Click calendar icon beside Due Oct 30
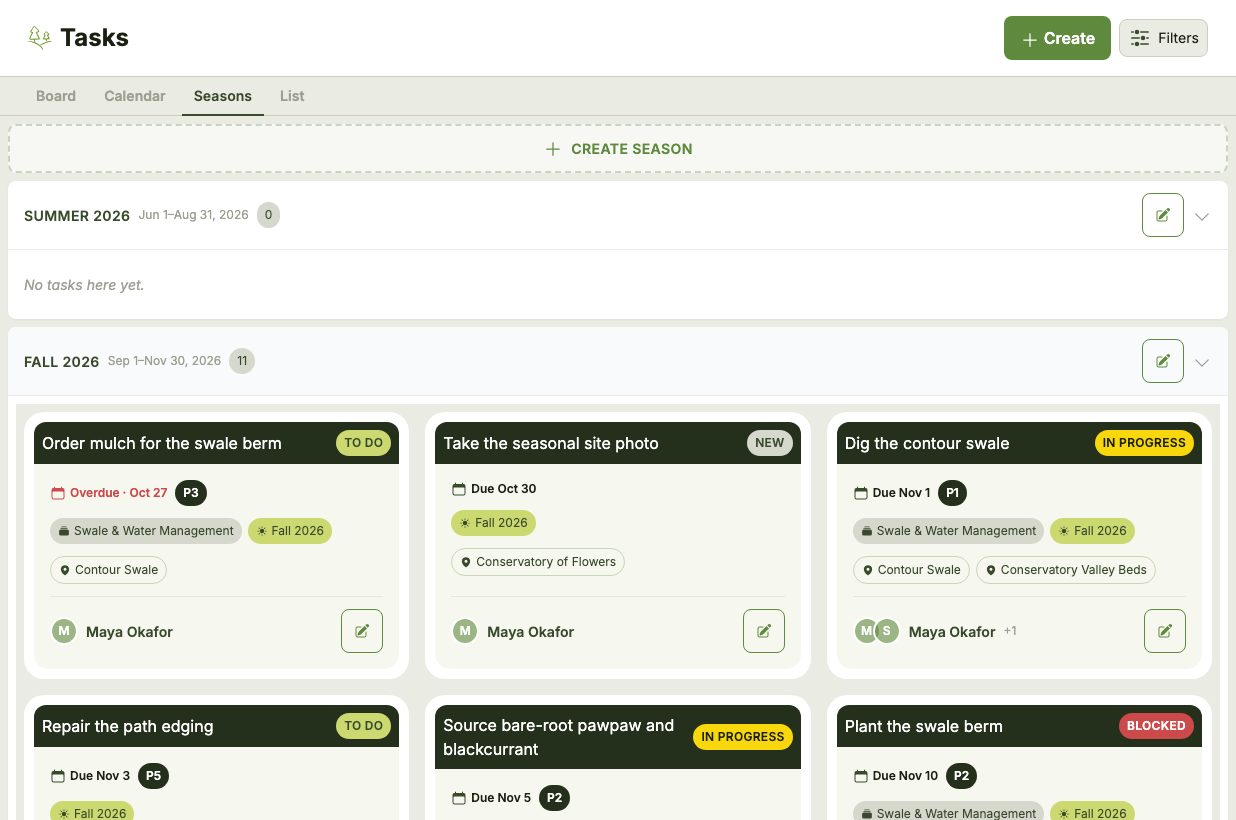This screenshot has height=820, width=1236. 459,489
